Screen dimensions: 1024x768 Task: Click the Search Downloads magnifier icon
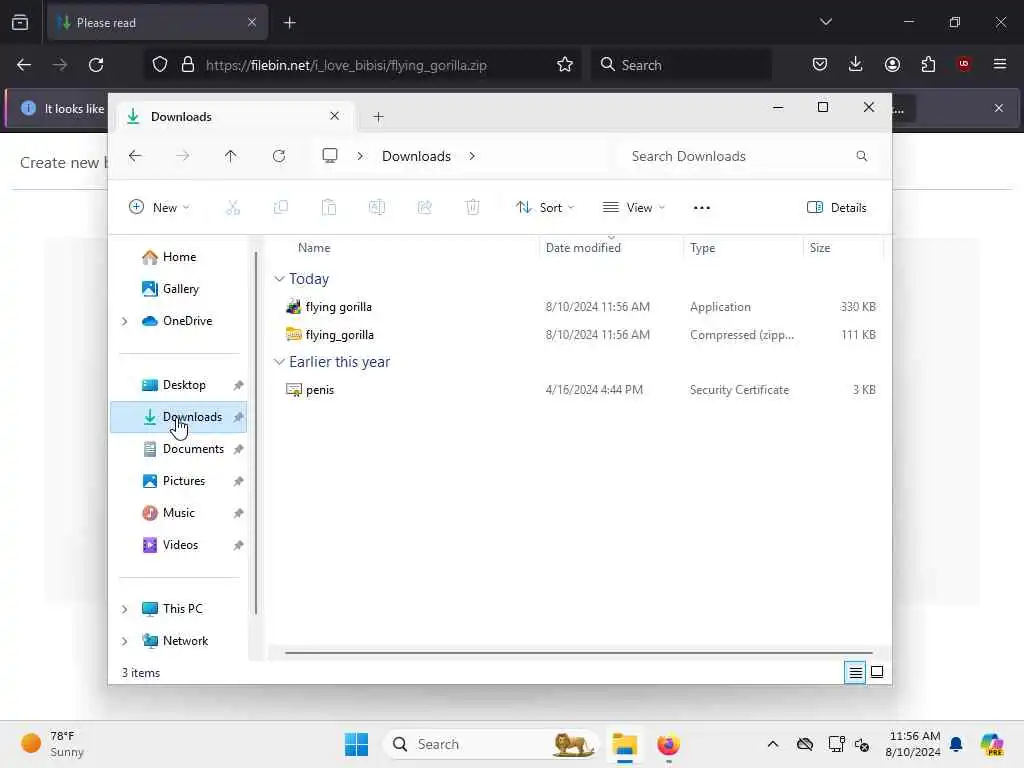(x=862, y=156)
